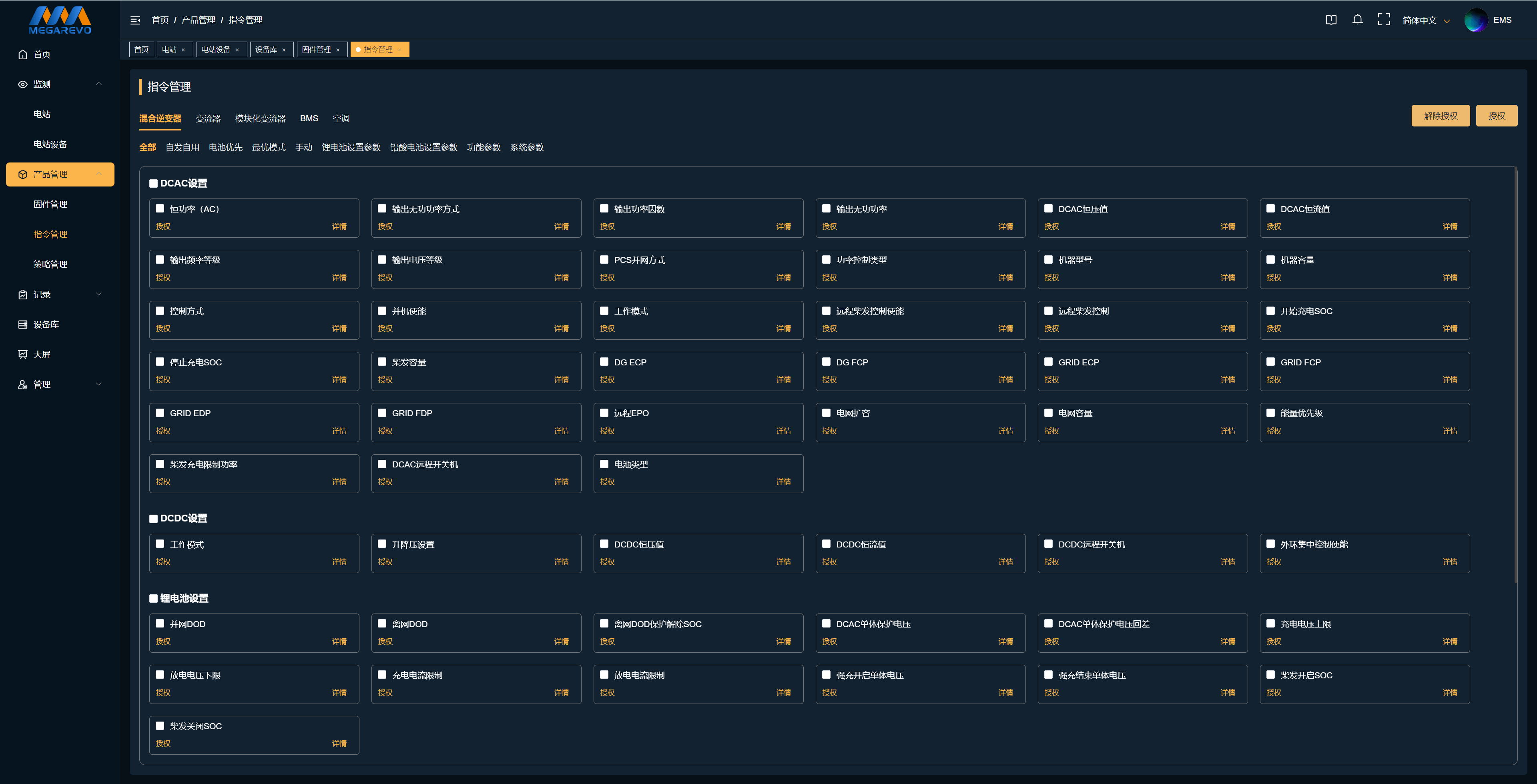Screen dimensions: 1537x784
Task: Click the database icon beside 设备库
Action: 23,325
